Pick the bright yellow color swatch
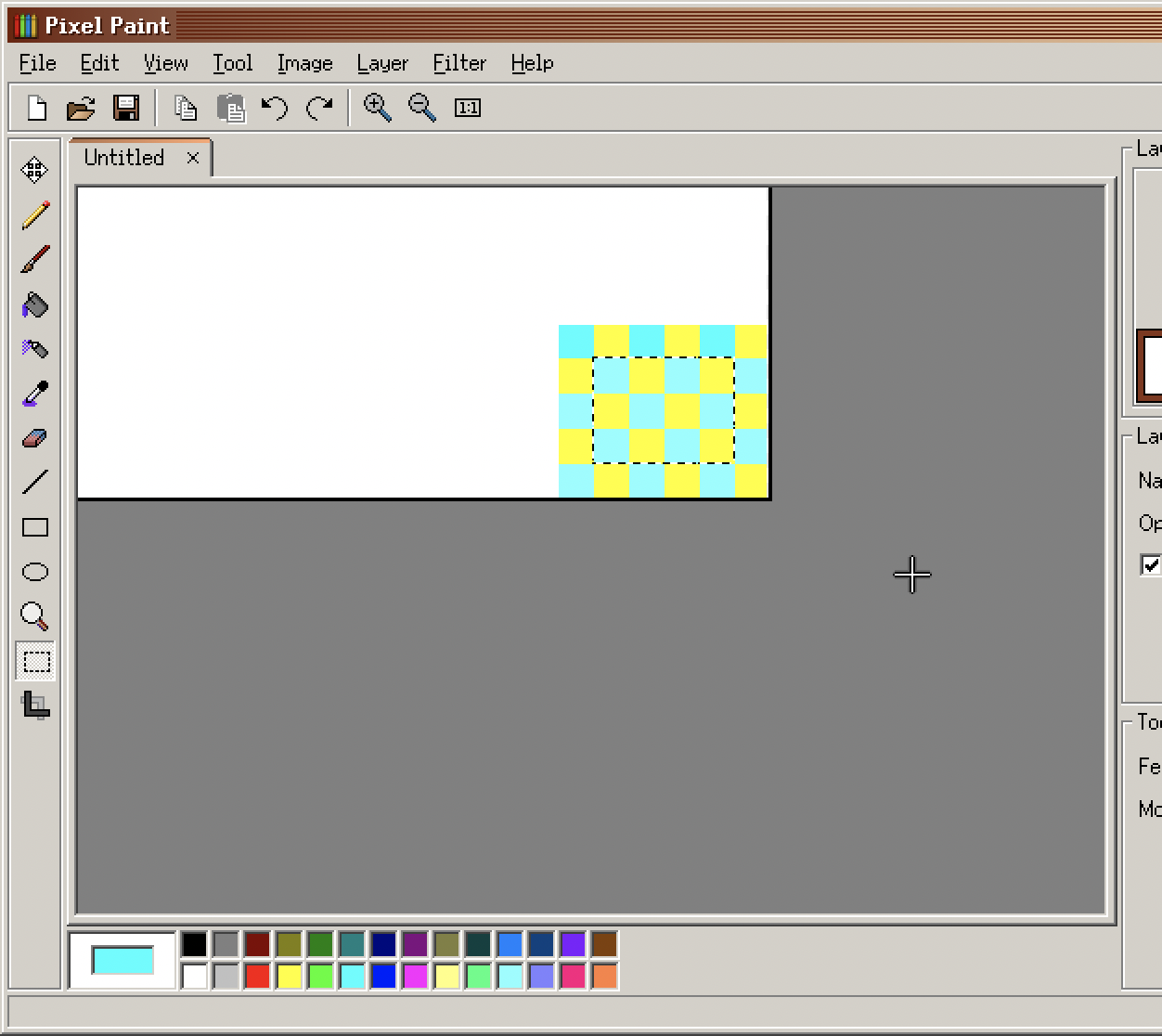 click(289, 976)
